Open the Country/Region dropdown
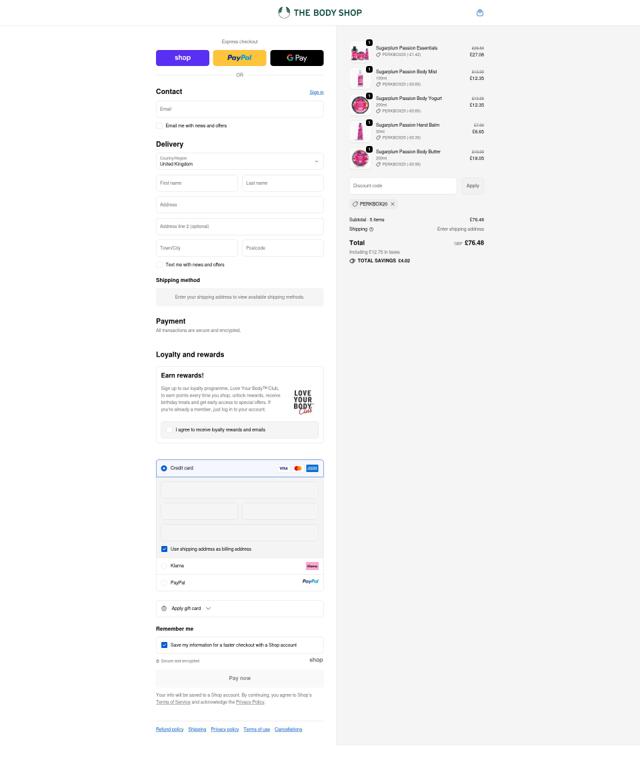640x772 pixels. 240,161
